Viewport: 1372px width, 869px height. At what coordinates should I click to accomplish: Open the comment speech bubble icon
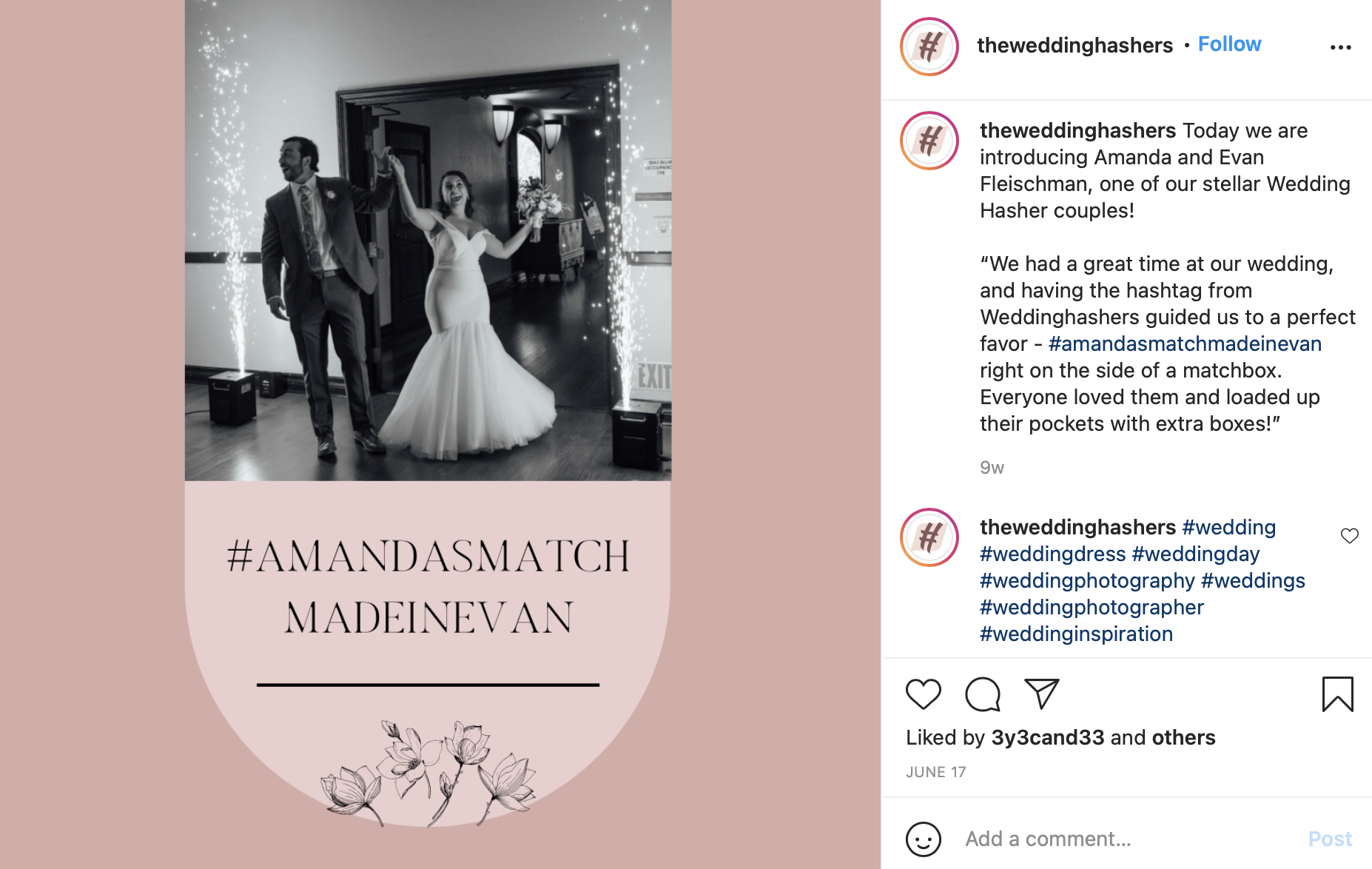coord(983,694)
